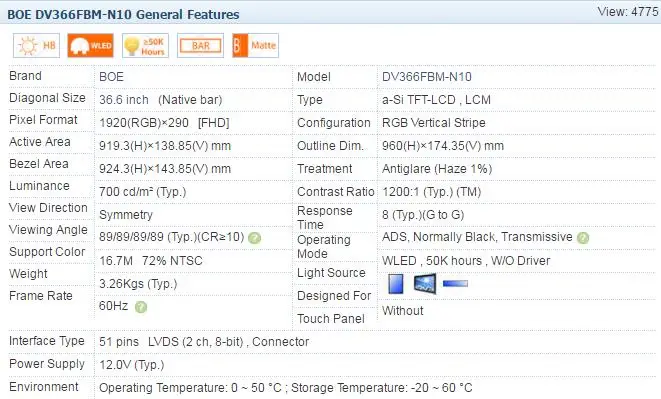Select bezel area 924.3(H)×143.85(V) mm
Viewport: 661px width, 399px height.
[165, 169]
